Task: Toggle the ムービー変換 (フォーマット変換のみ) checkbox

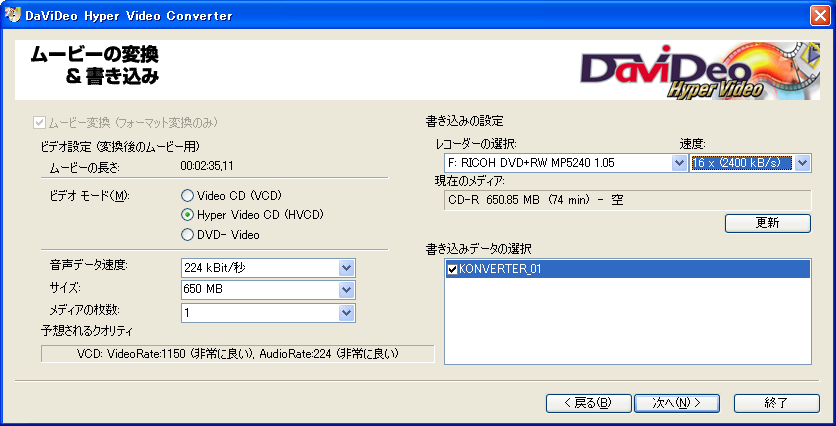Action: pyautogui.click(x=39, y=123)
